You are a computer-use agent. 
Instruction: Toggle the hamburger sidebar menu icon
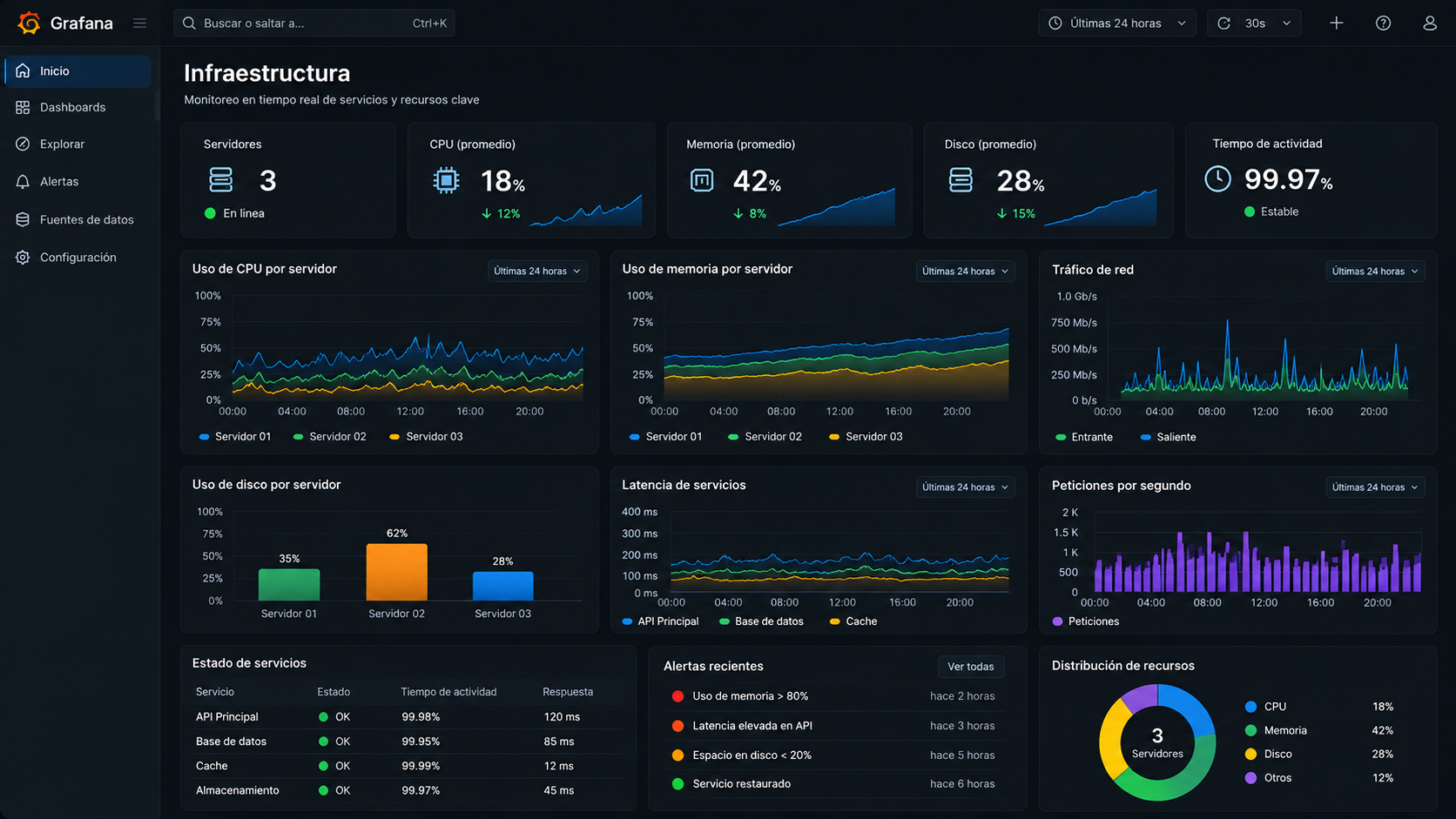139,23
